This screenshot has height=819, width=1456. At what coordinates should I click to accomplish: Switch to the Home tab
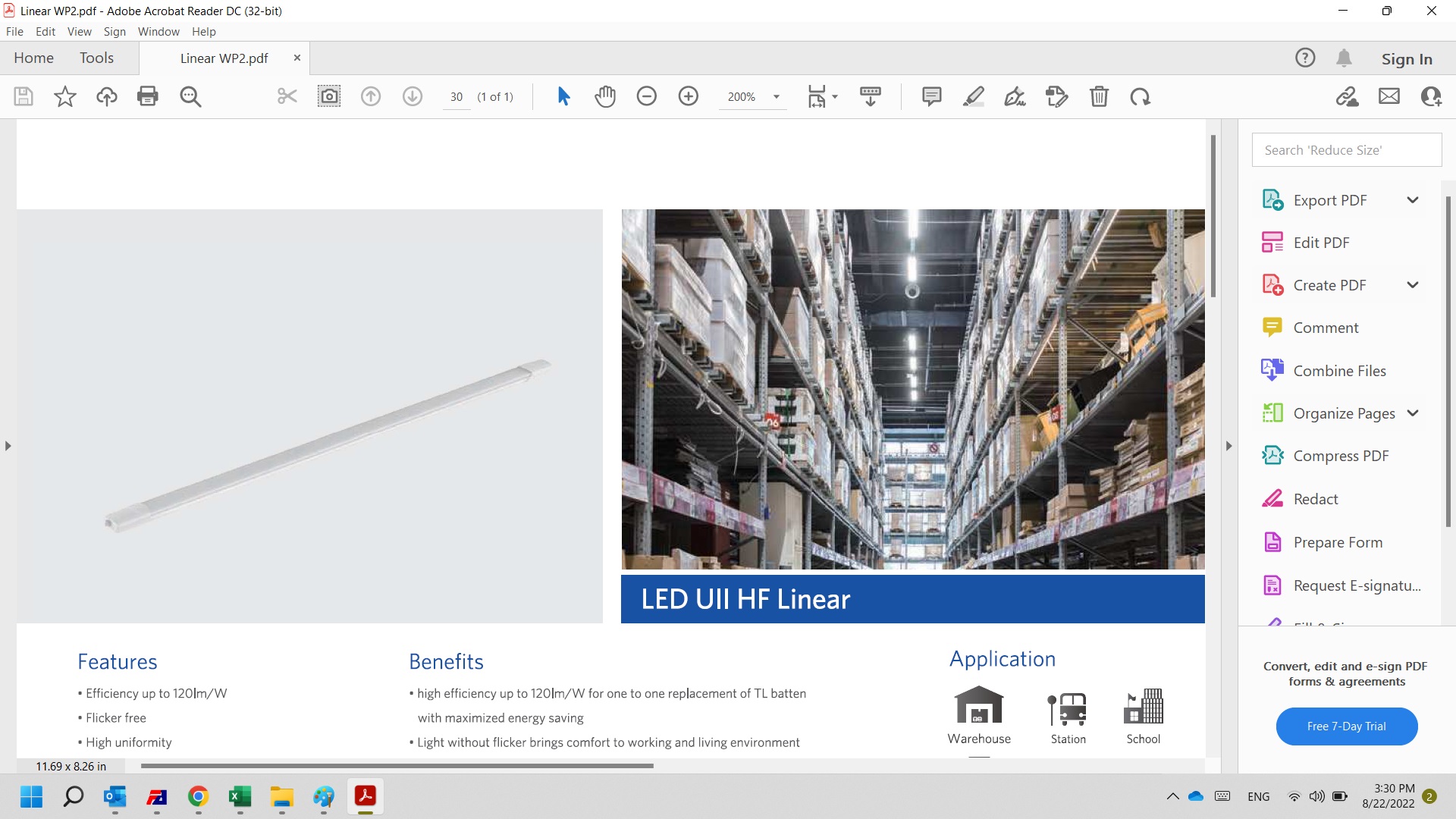pos(33,58)
